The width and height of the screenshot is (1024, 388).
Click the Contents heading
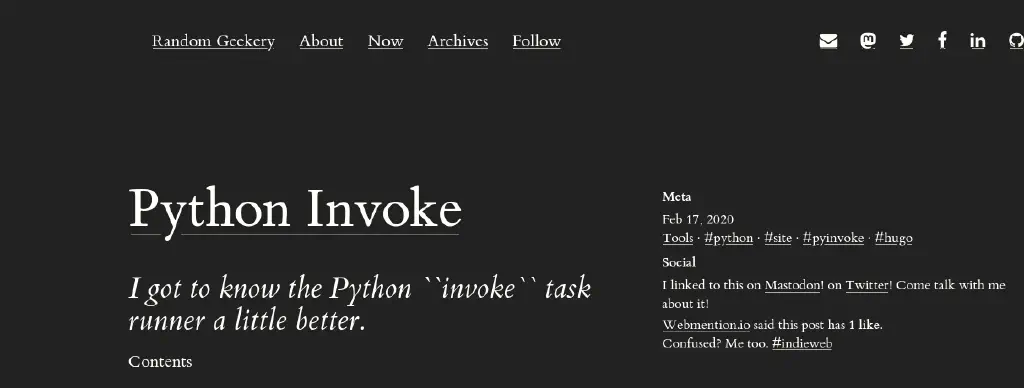coord(160,362)
